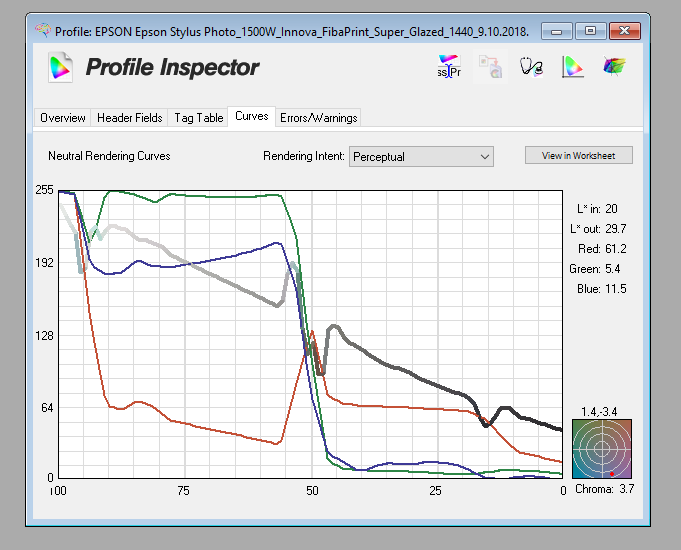Switch to the Tag Table tab
This screenshot has height=550, width=681.
[198, 118]
